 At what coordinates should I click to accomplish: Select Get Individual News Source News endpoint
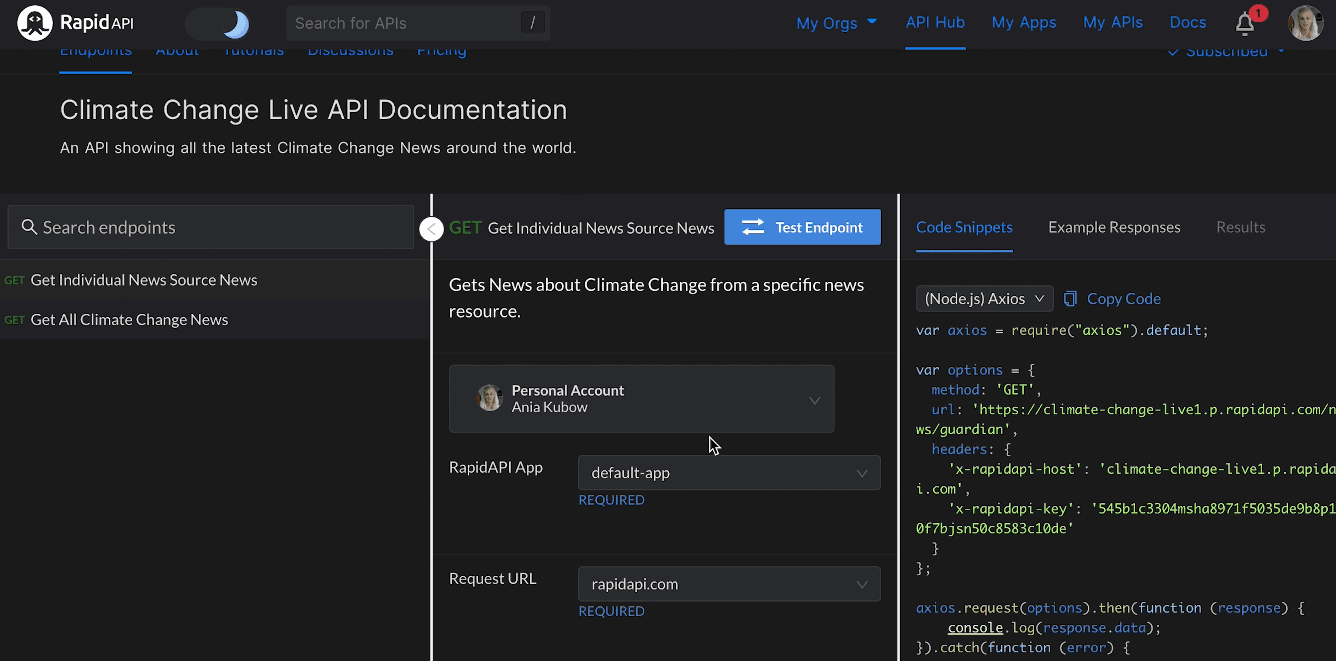tap(215, 280)
